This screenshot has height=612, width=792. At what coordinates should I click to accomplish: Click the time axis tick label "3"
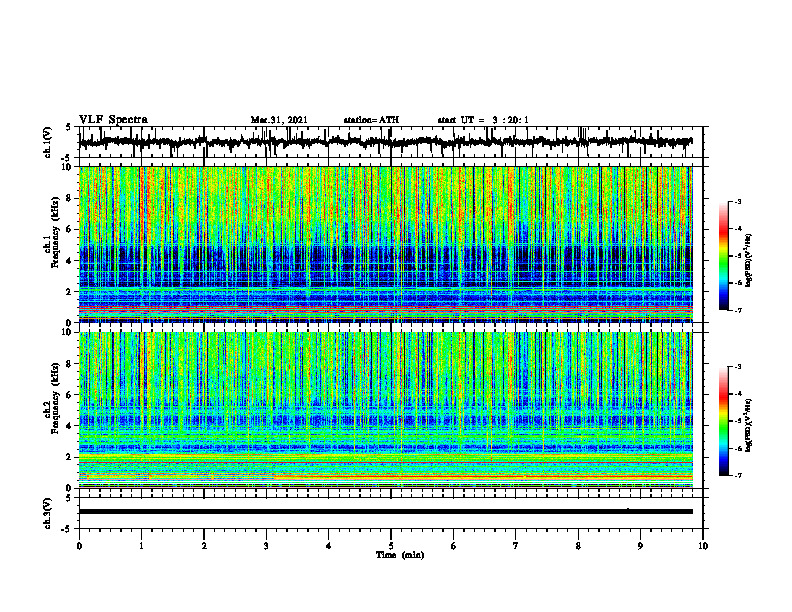[x=266, y=546]
